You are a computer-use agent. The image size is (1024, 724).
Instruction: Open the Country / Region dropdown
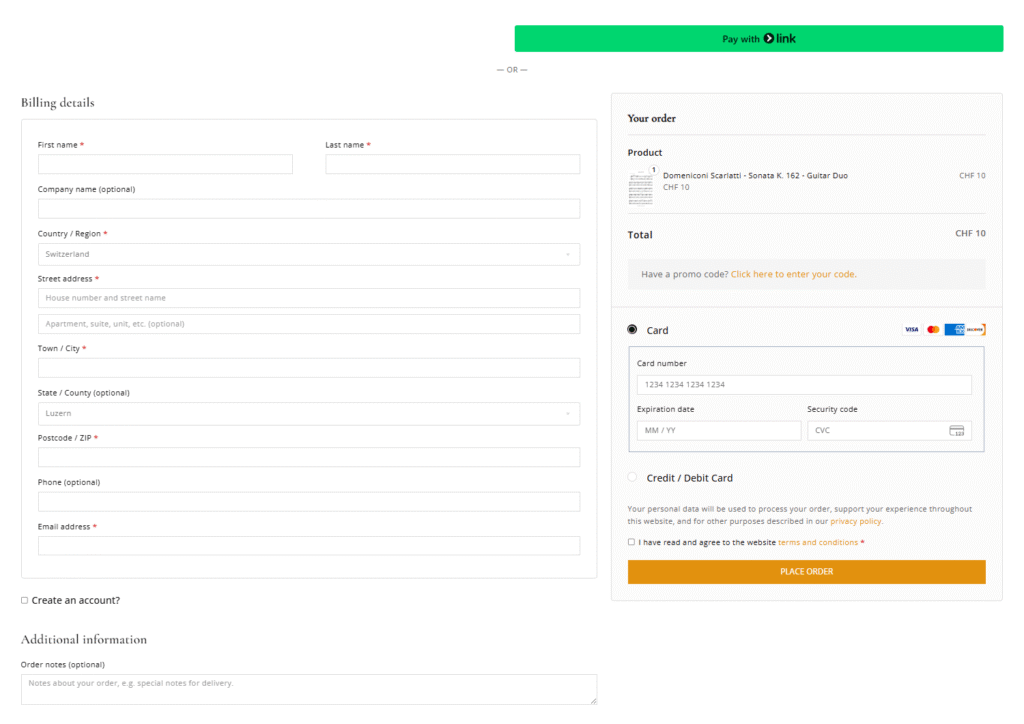pyautogui.click(x=308, y=255)
